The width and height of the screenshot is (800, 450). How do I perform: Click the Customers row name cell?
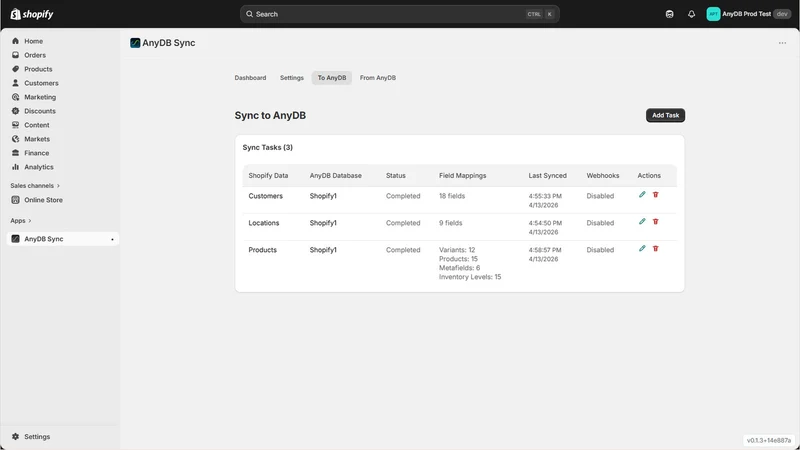pyautogui.click(x=265, y=196)
